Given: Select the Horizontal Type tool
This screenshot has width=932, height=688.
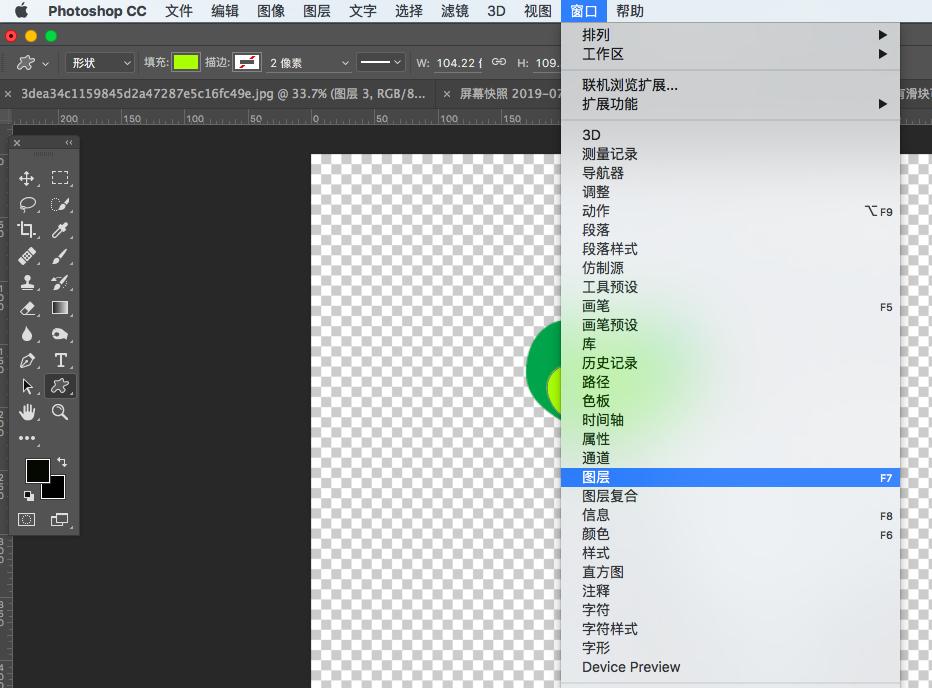Looking at the screenshot, I should 60,360.
